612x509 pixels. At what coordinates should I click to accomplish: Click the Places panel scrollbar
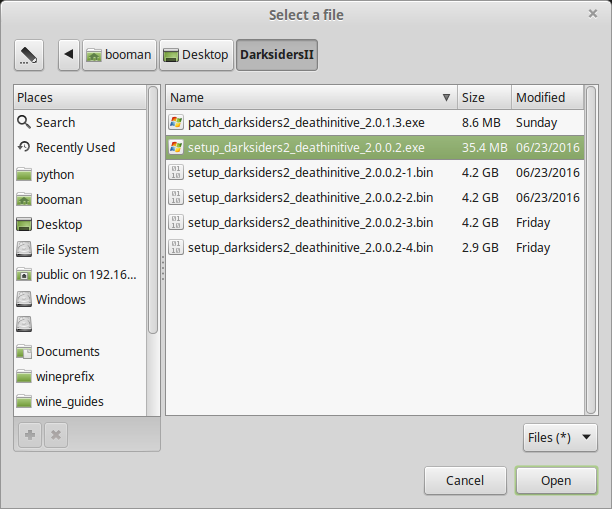pos(153,210)
